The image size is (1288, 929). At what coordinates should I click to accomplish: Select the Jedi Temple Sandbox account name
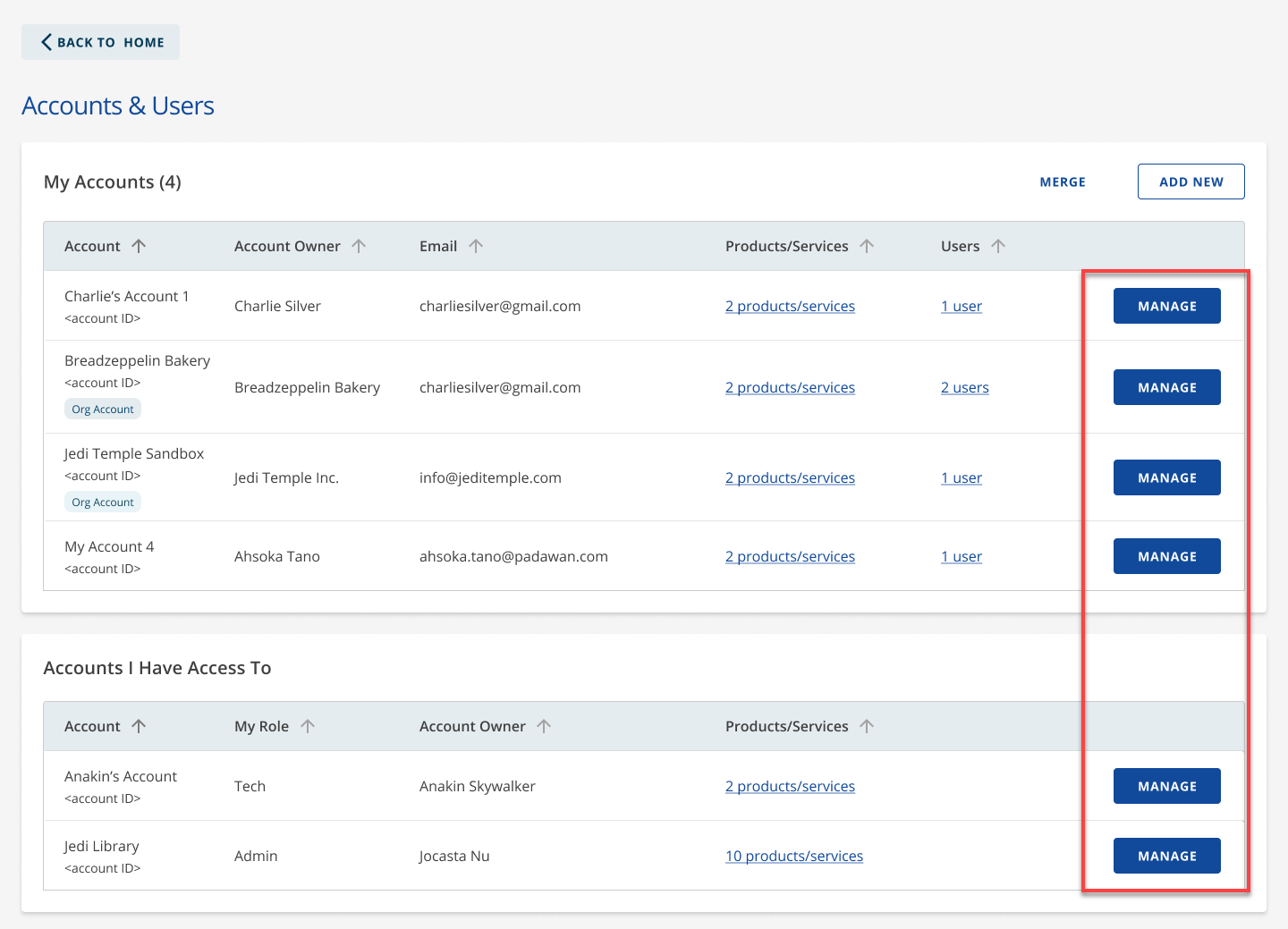click(134, 453)
